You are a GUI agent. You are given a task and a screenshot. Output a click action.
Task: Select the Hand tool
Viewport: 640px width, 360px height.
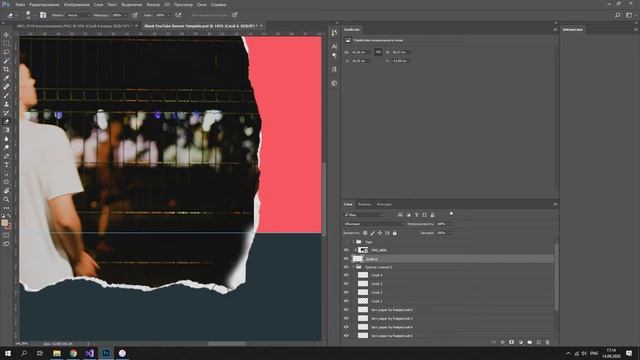[x=6, y=191]
